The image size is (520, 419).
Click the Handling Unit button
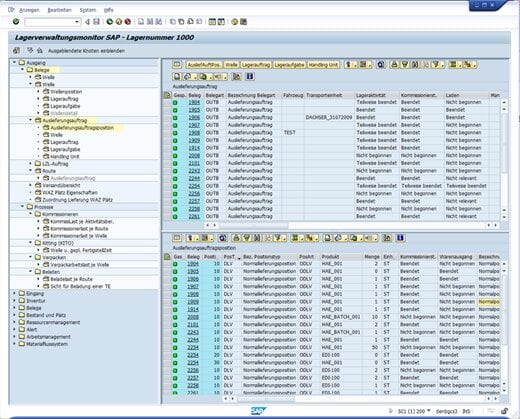323,65
